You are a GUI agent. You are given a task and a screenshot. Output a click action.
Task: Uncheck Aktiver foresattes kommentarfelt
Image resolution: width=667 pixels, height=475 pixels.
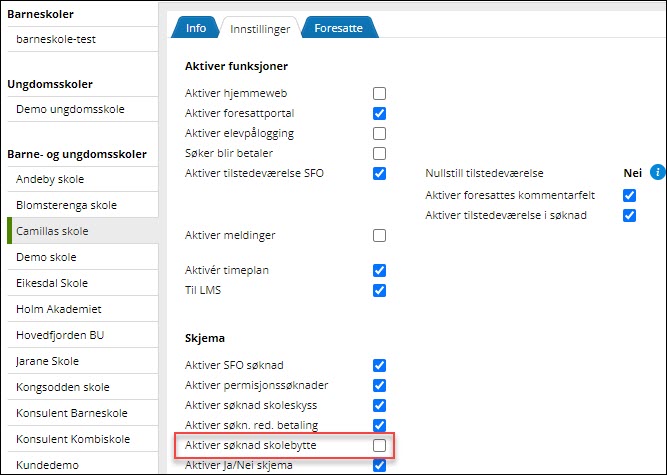(629, 195)
